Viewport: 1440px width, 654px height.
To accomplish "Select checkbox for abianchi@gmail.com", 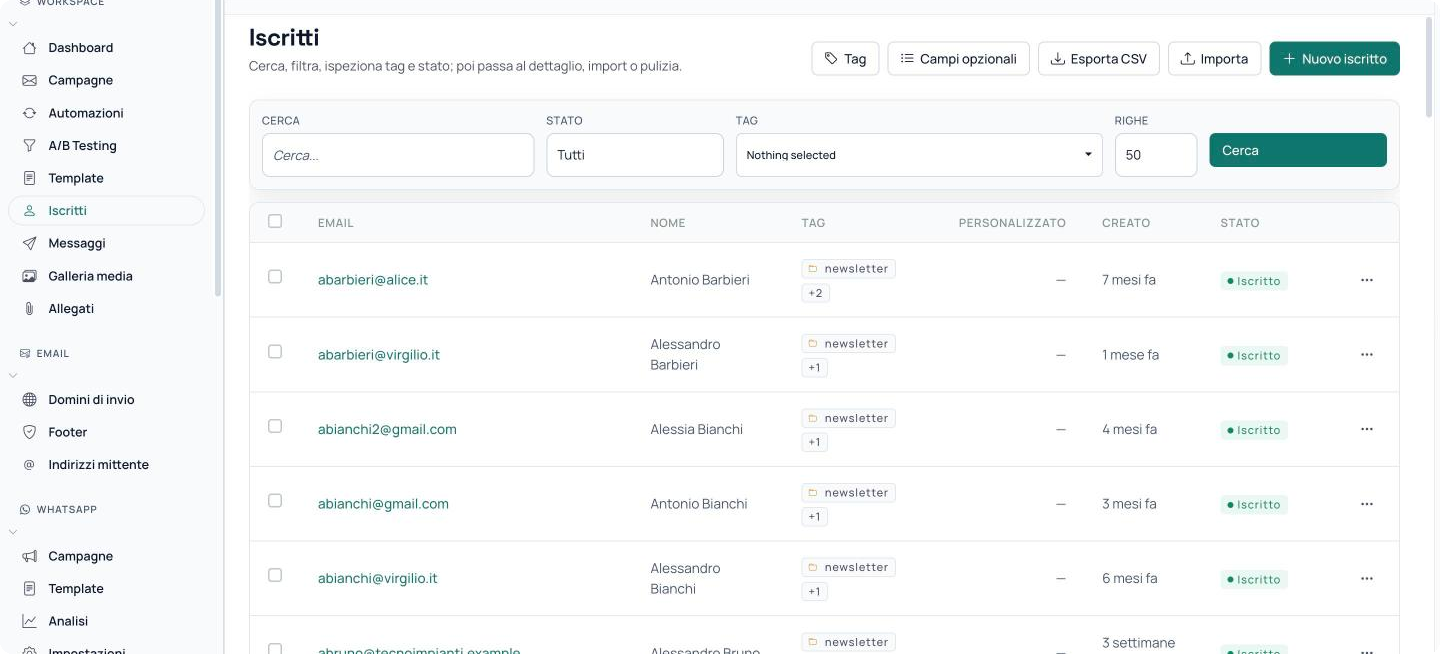I will tap(275, 501).
